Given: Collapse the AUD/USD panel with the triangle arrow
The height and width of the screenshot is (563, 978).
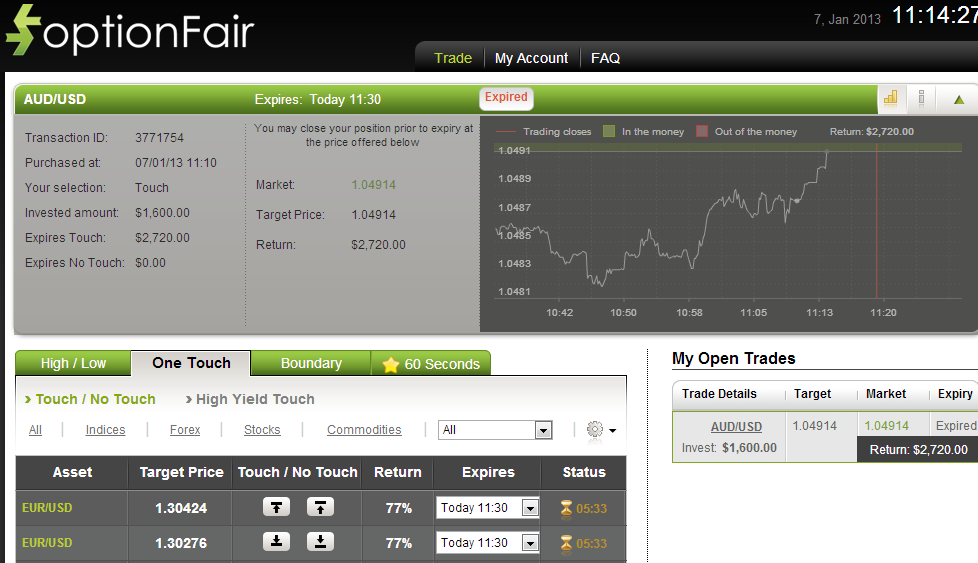Looking at the screenshot, I should pos(959,99).
